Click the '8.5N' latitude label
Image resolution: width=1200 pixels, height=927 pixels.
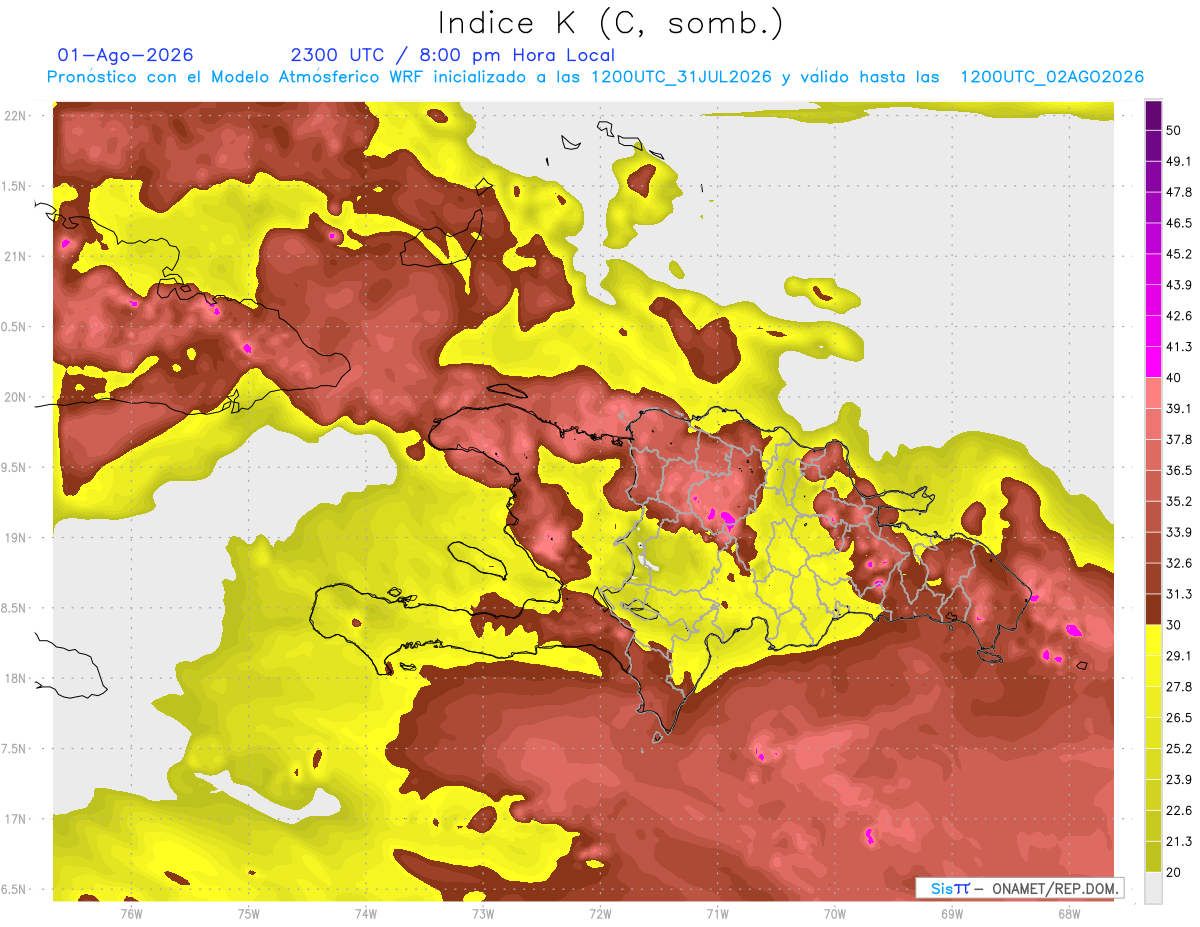(x=15, y=608)
